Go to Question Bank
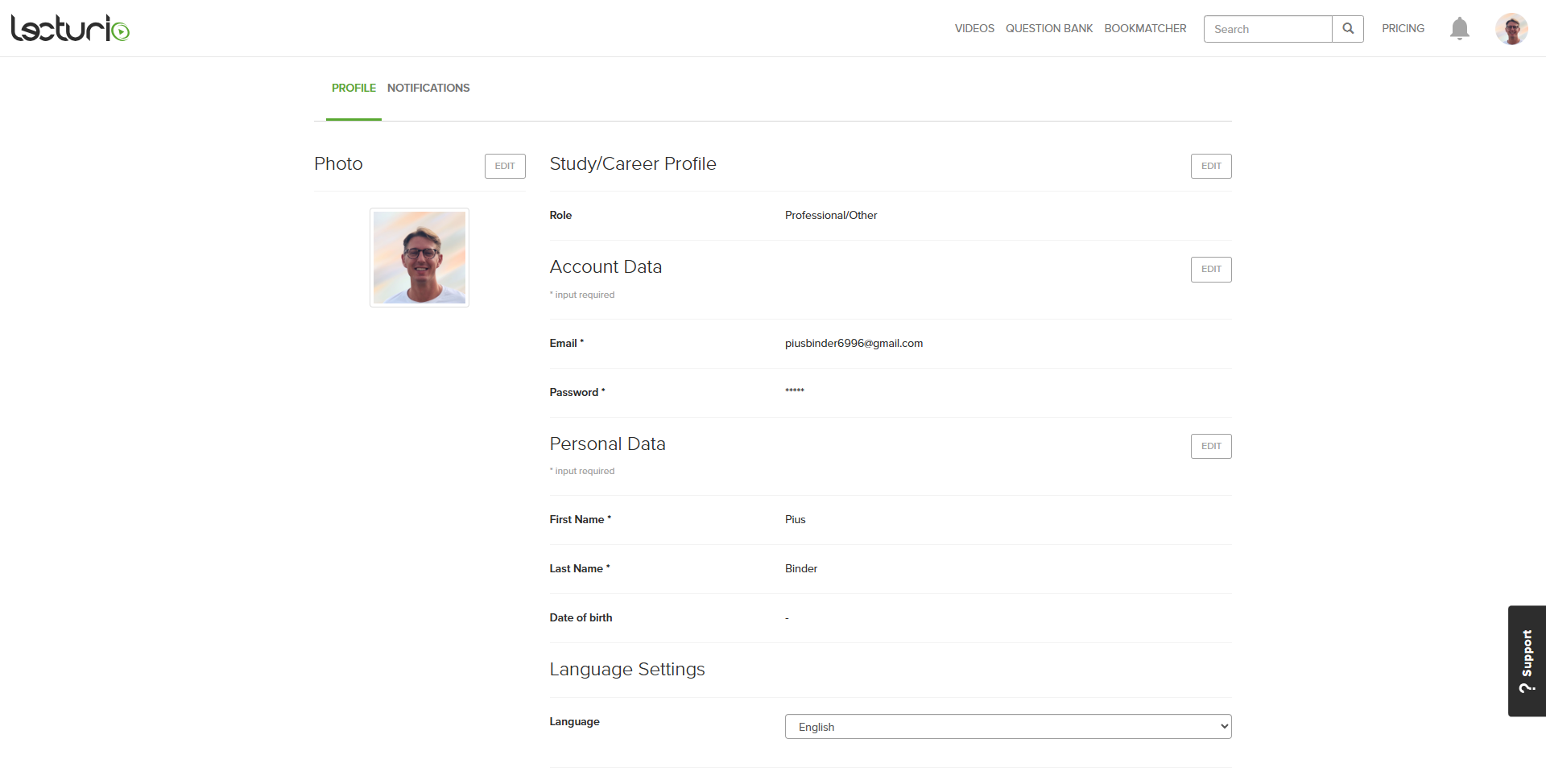Screen dimensions: 1546x784 coord(1049,29)
